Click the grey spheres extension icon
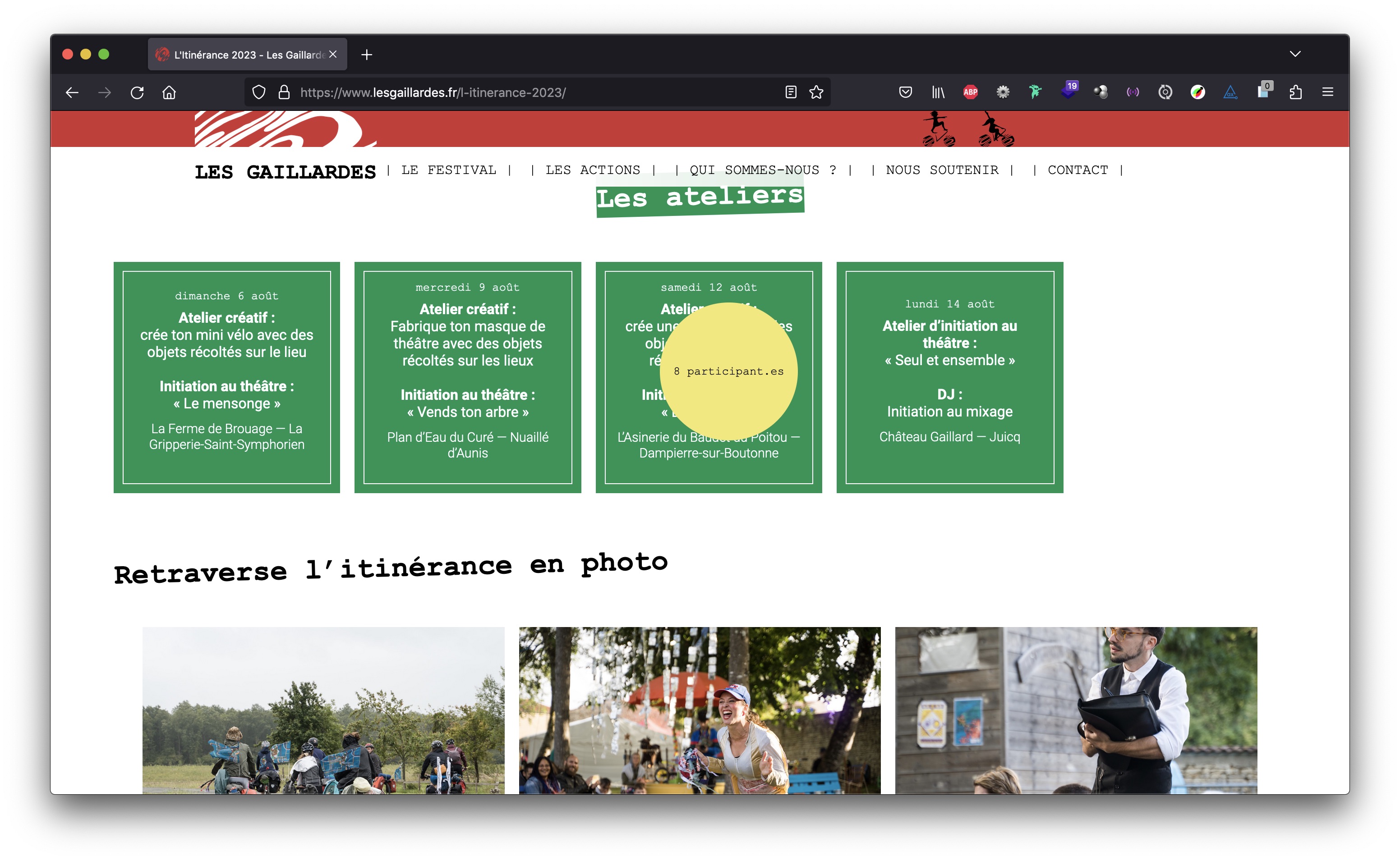Image resolution: width=1400 pixels, height=861 pixels. tap(1101, 92)
